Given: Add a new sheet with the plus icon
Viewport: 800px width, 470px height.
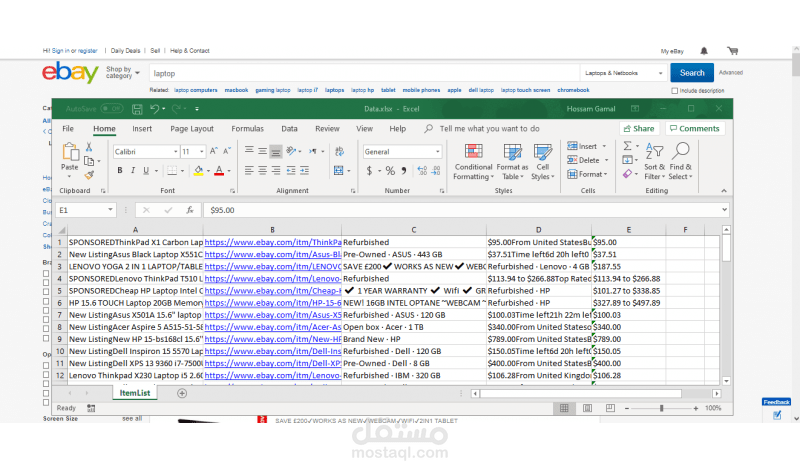Looking at the screenshot, I should [x=182, y=393].
